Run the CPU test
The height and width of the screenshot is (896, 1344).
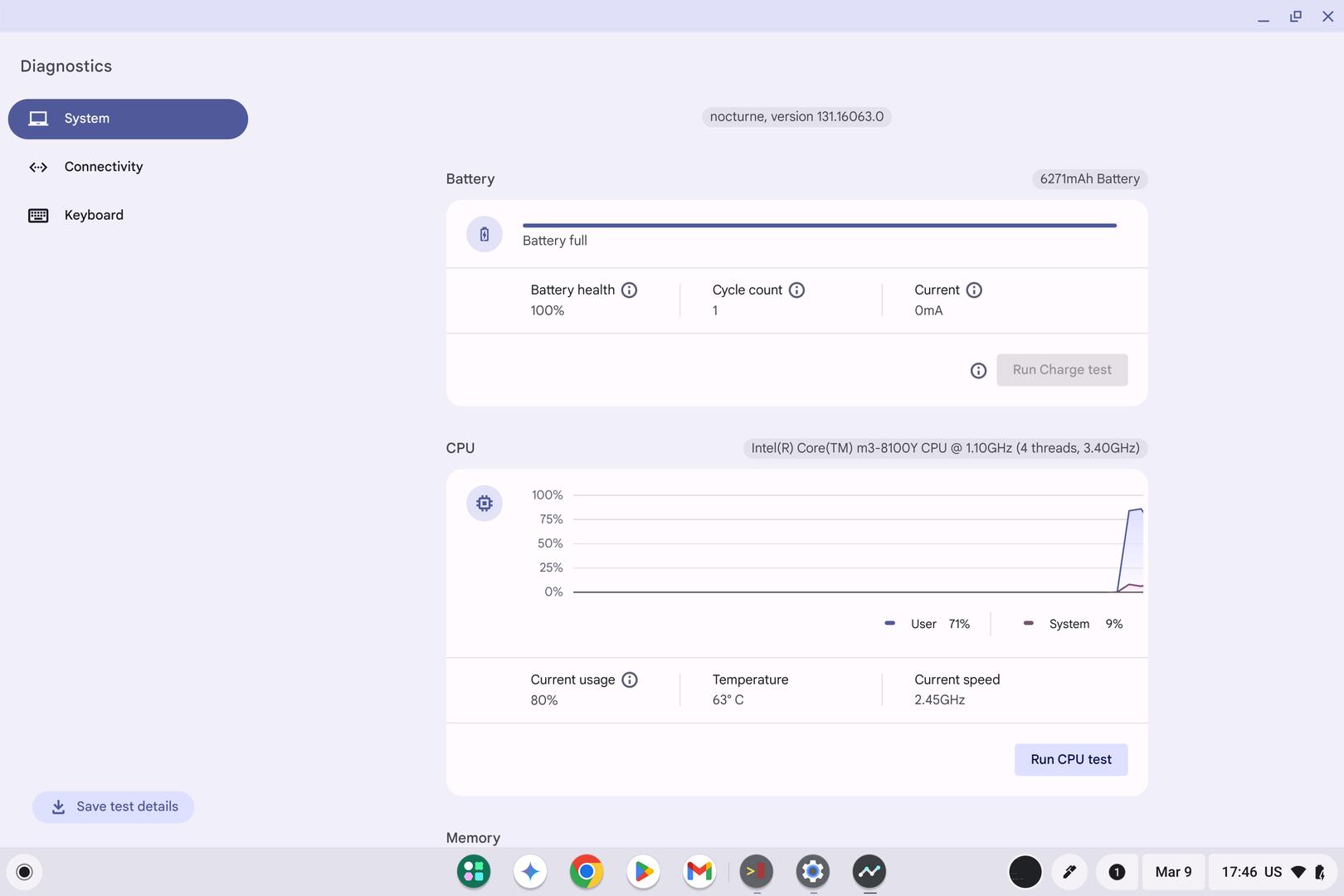(1070, 759)
